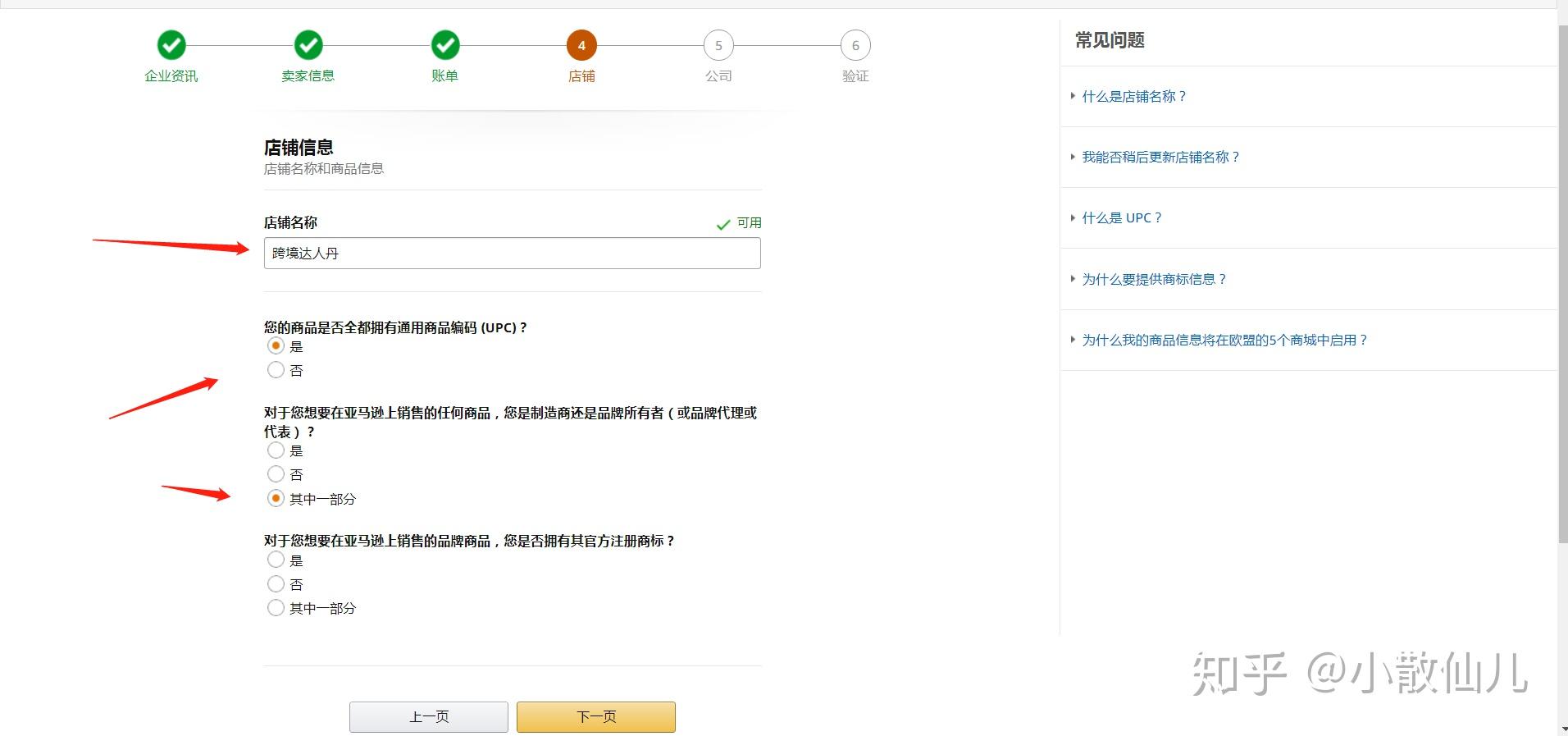This screenshot has height=736, width=1568.
Task: Click the 上一页 previous page button
Action: tap(429, 716)
